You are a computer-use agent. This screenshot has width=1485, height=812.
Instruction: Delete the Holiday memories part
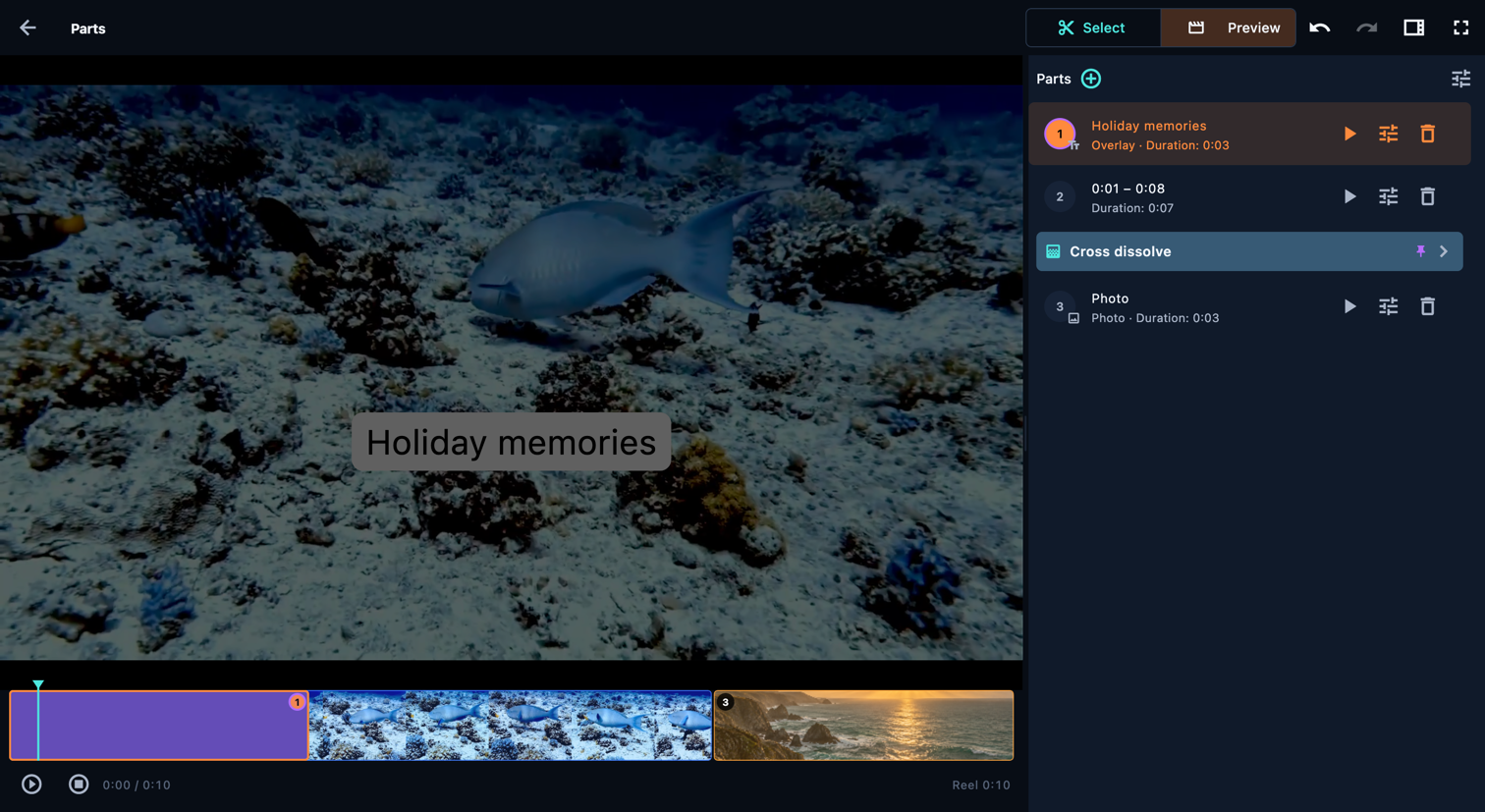(1427, 134)
